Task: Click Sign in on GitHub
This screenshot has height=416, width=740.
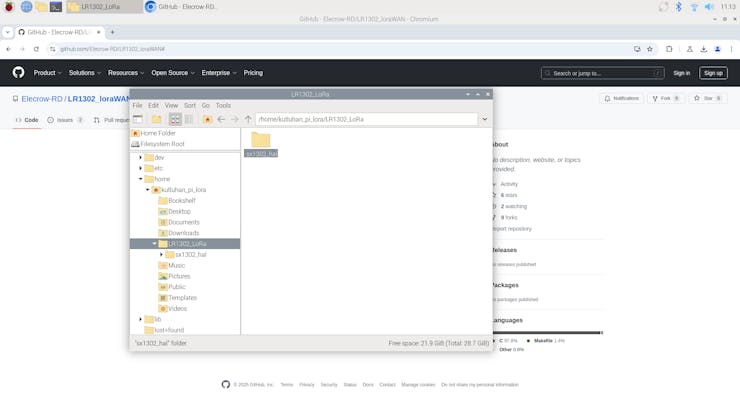Action: click(681, 73)
